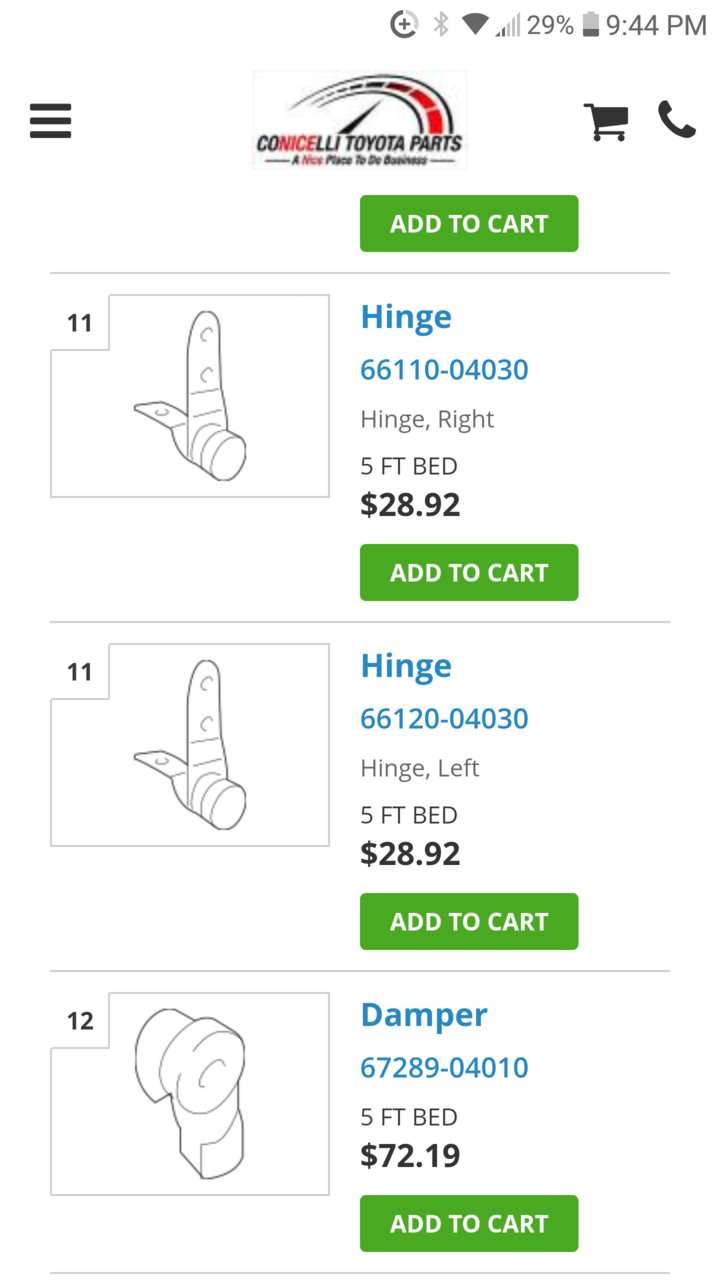The height and width of the screenshot is (1280, 720).
Task: Click the topmost Add to Cart button
Action: [469, 223]
